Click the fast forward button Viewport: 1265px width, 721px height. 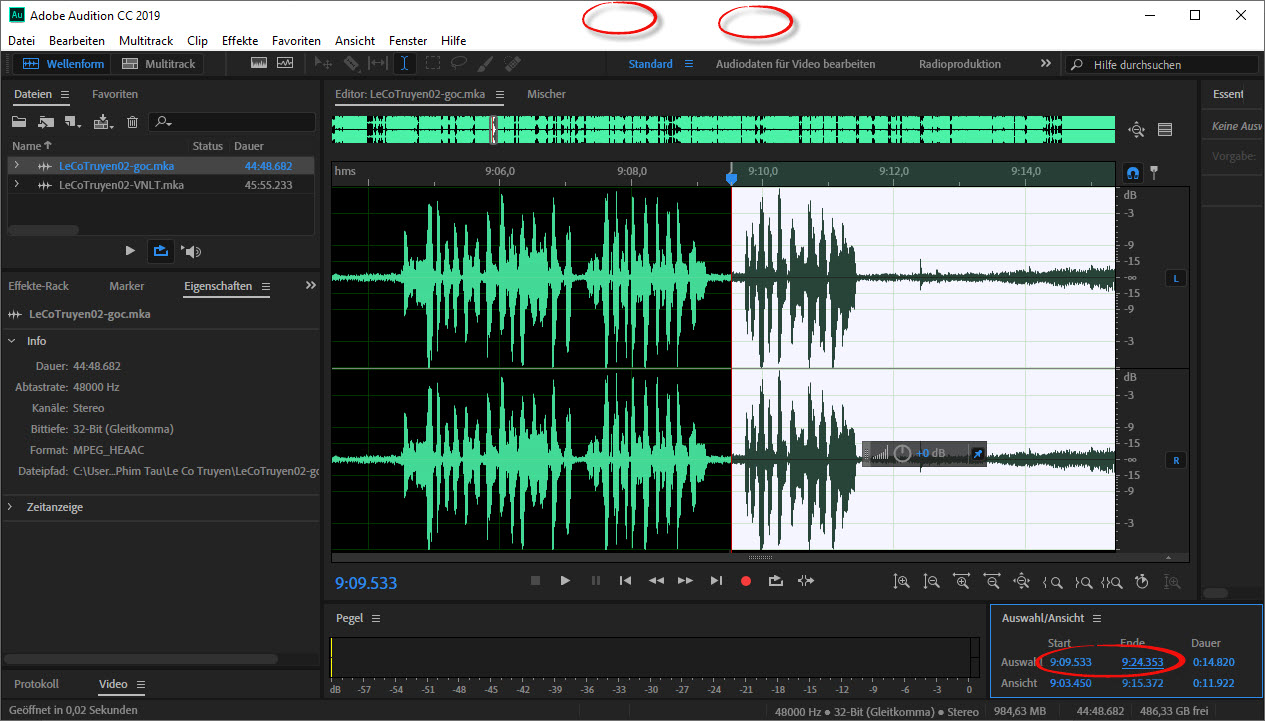(685, 580)
